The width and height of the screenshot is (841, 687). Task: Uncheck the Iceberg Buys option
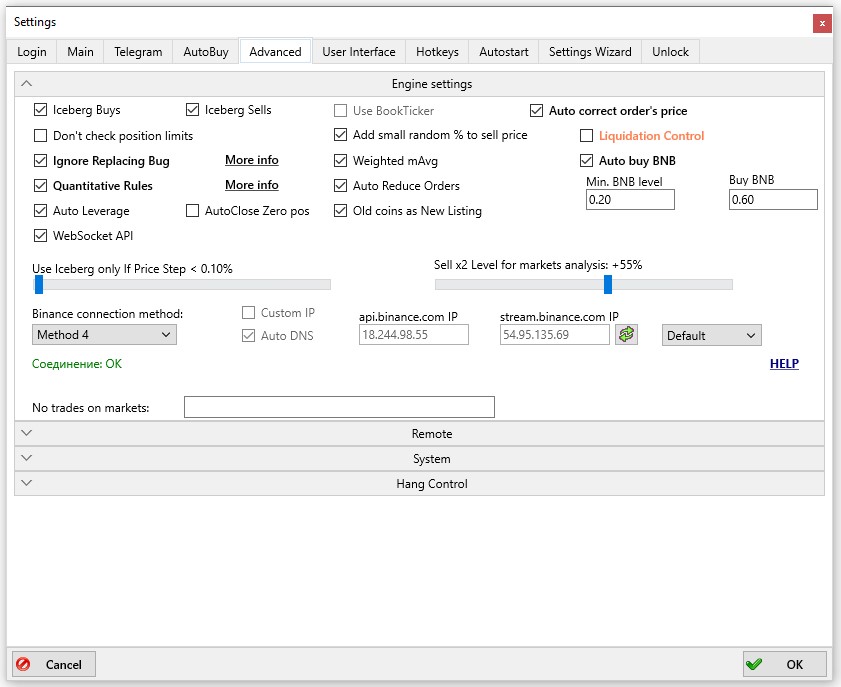(41, 111)
